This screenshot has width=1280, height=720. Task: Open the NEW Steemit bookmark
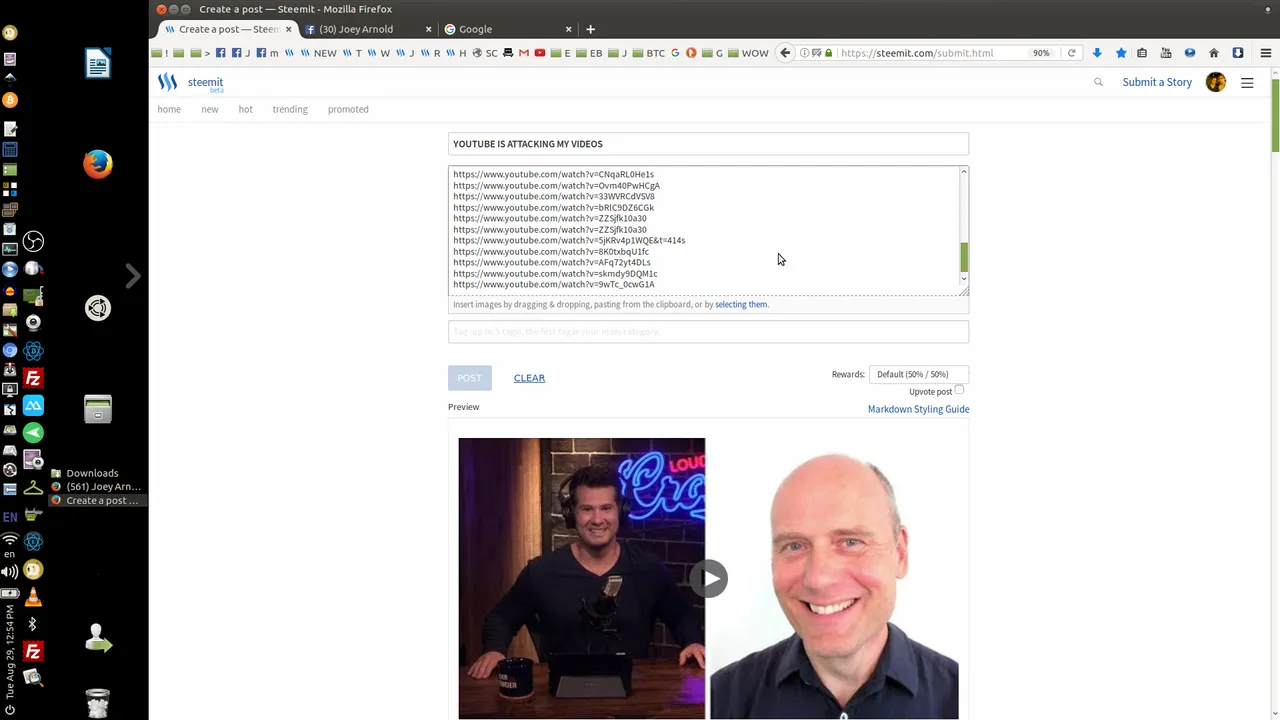(318, 53)
